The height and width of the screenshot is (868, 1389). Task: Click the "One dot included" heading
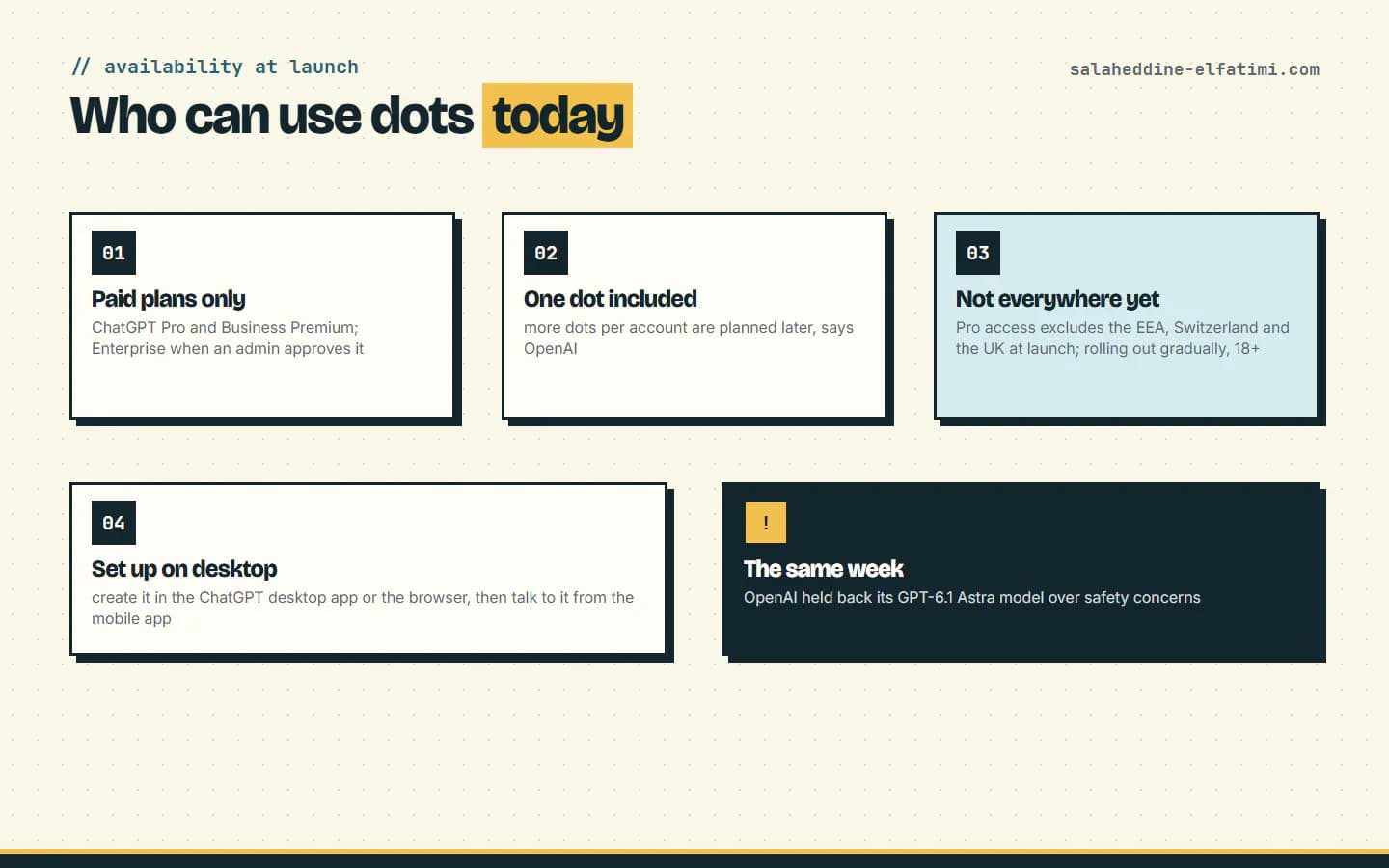click(x=611, y=299)
